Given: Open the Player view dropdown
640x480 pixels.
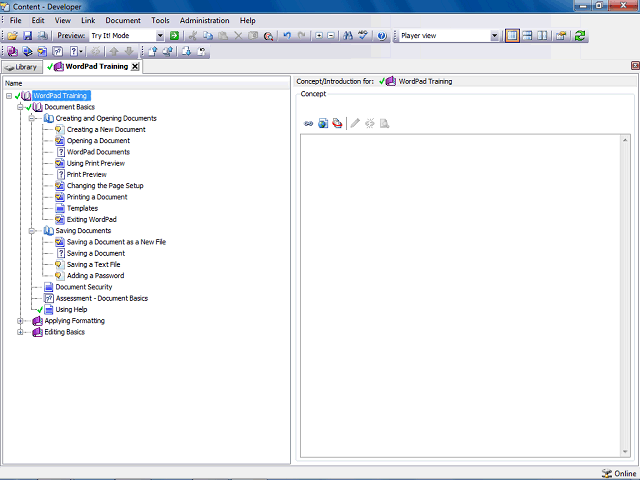Looking at the screenshot, I should point(494,36).
